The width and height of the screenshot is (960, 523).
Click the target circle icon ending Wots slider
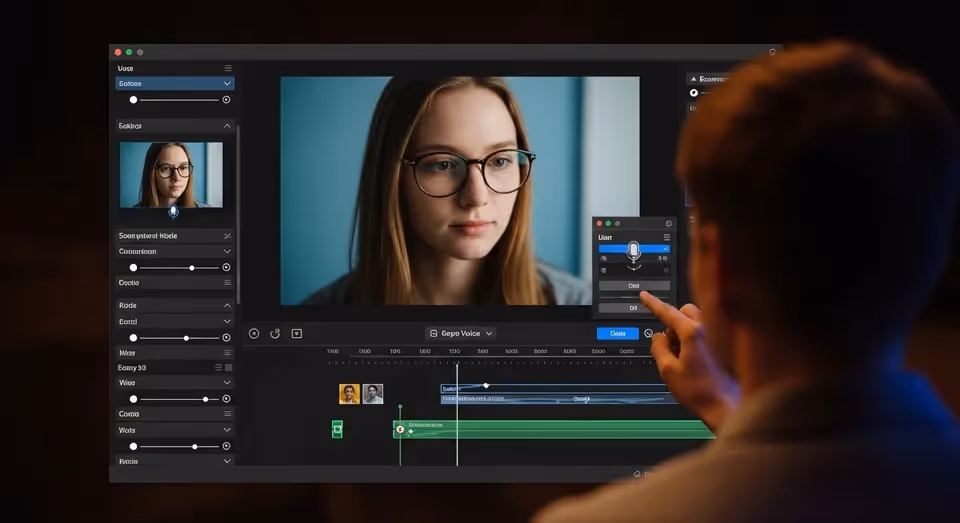[226, 446]
